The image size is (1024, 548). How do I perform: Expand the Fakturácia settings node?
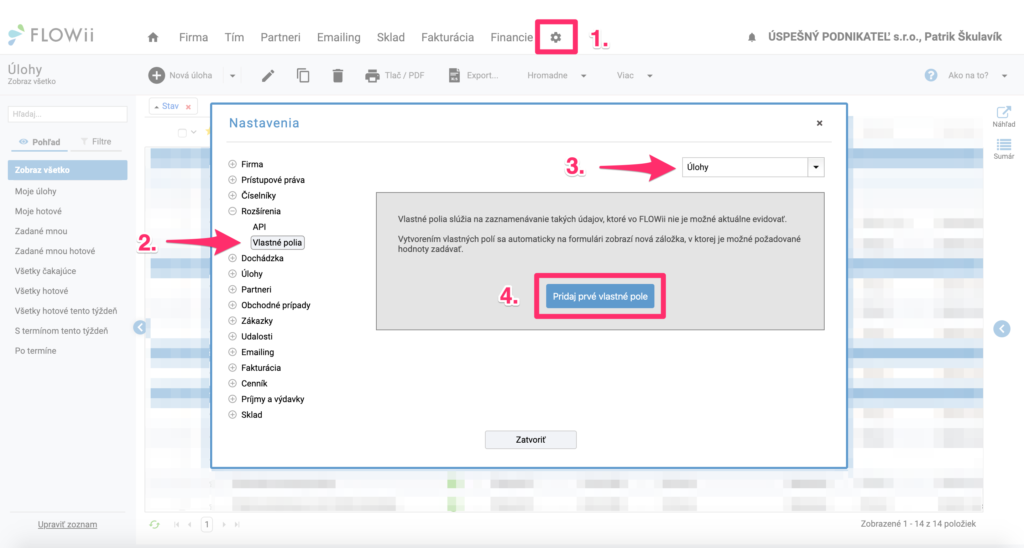click(x=232, y=368)
